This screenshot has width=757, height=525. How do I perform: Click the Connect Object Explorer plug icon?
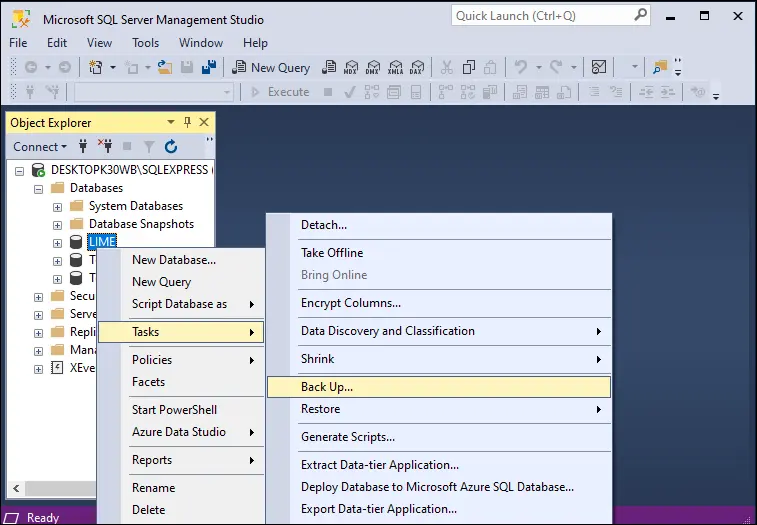coord(83,146)
